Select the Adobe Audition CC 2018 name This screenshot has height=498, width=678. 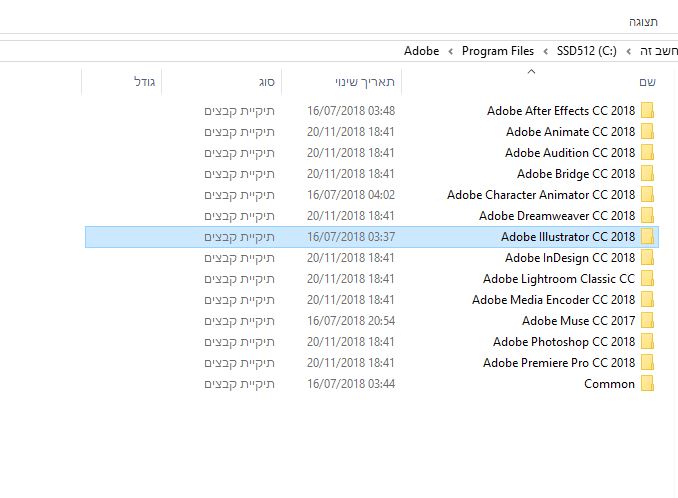(570, 153)
